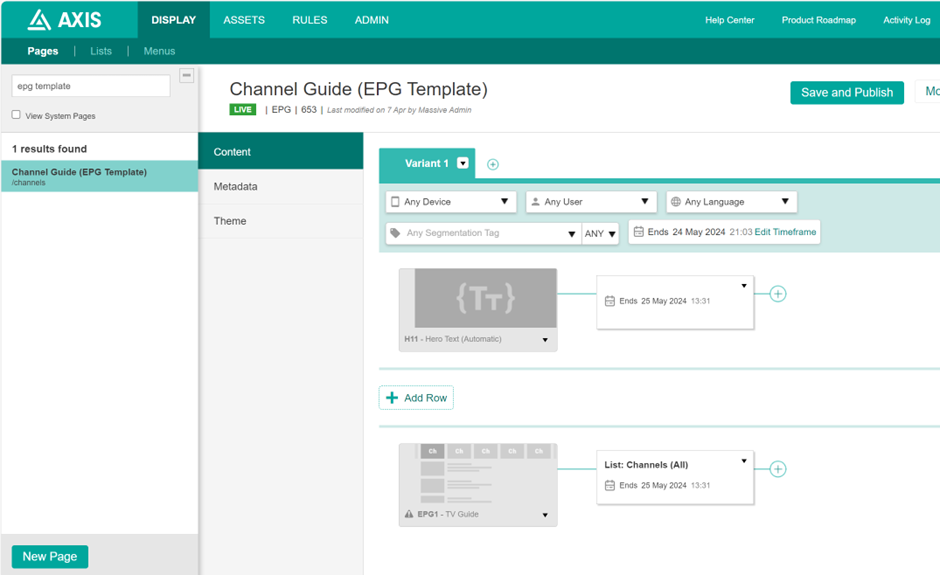This screenshot has height=575, width=940.
Task: Toggle View System Pages checkbox
Action: click(x=16, y=115)
